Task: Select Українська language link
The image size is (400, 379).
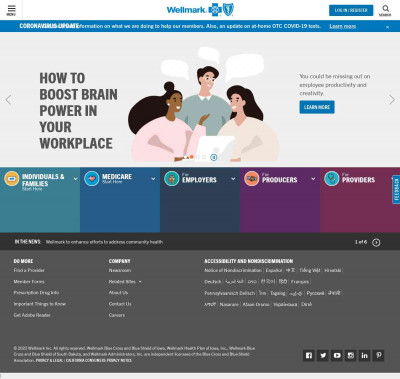Action: pos(285,304)
